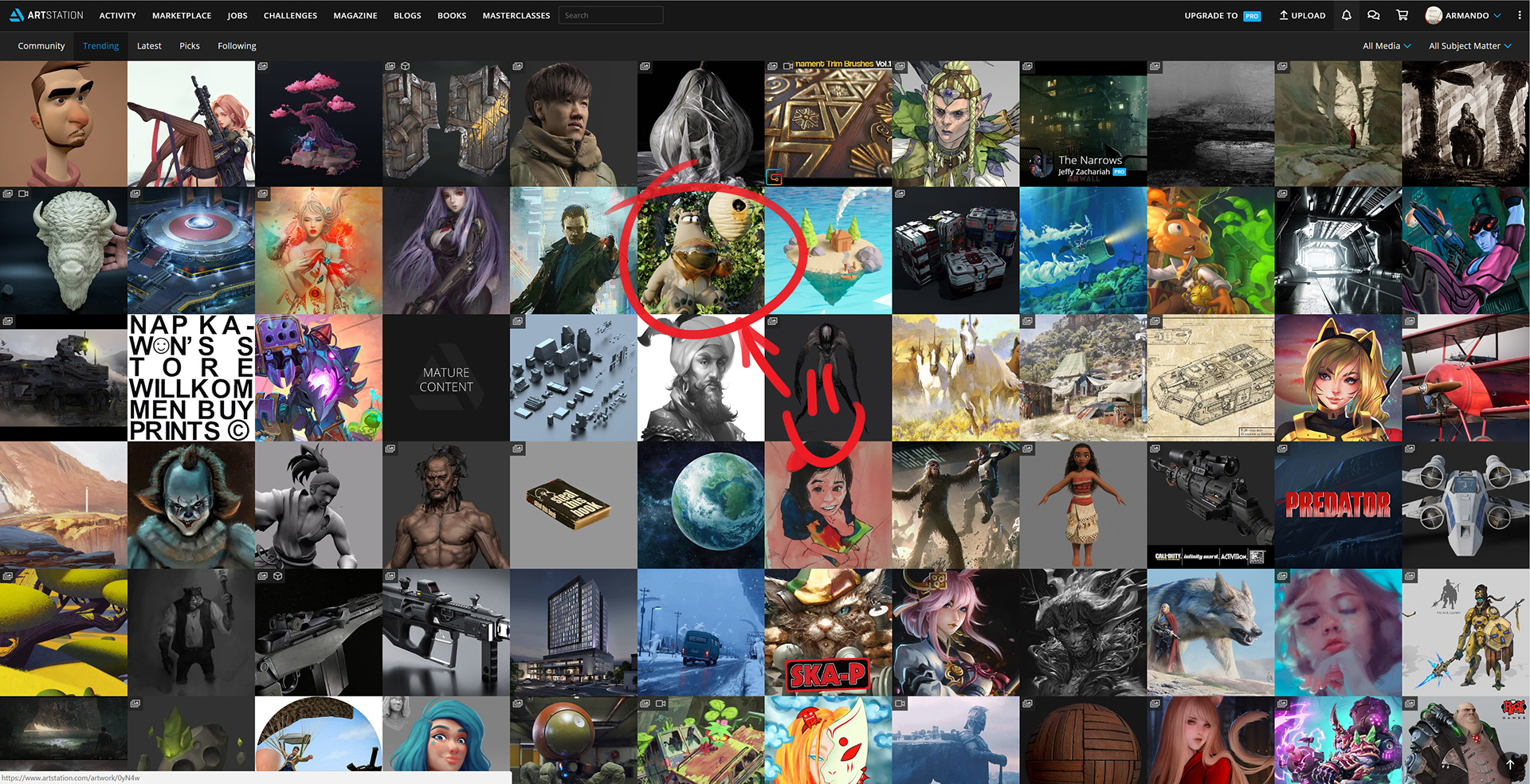
Task: Click marketplace icon on Trim Brushes thumbnail
Action: pyautogui.click(x=774, y=178)
